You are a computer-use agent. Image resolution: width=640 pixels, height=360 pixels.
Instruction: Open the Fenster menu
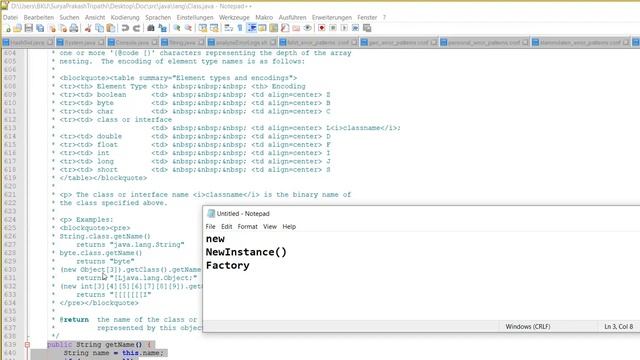click(367, 18)
